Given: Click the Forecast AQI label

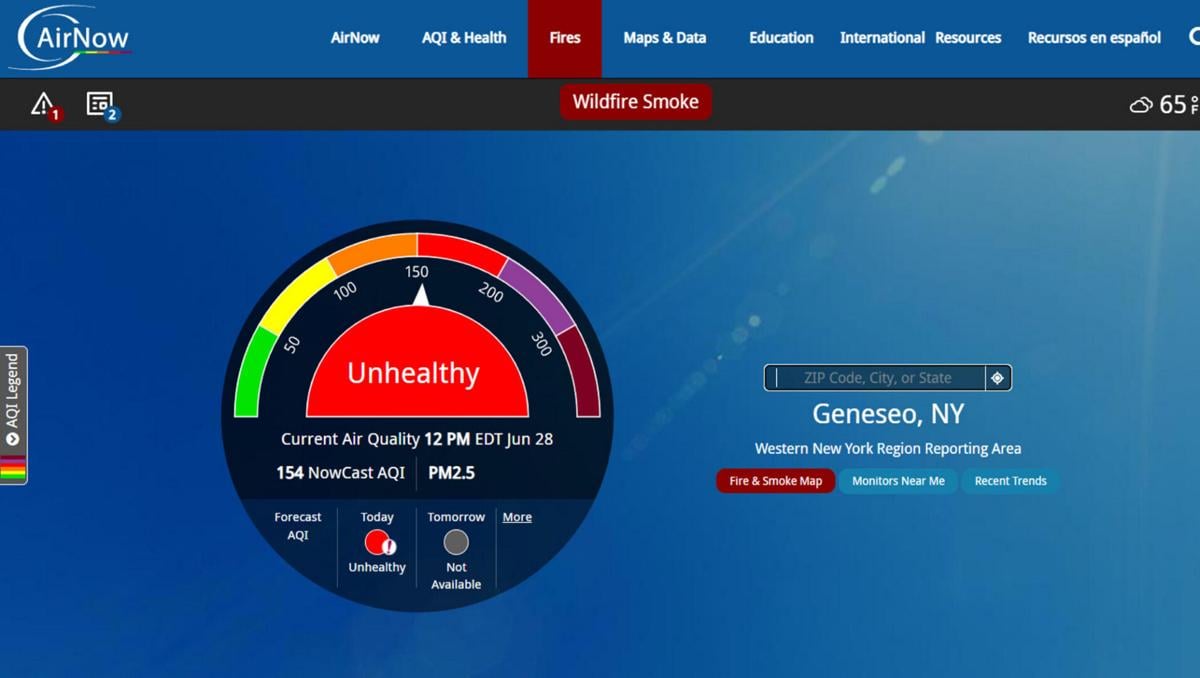Looking at the screenshot, I should pyautogui.click(x=298, y=526).
